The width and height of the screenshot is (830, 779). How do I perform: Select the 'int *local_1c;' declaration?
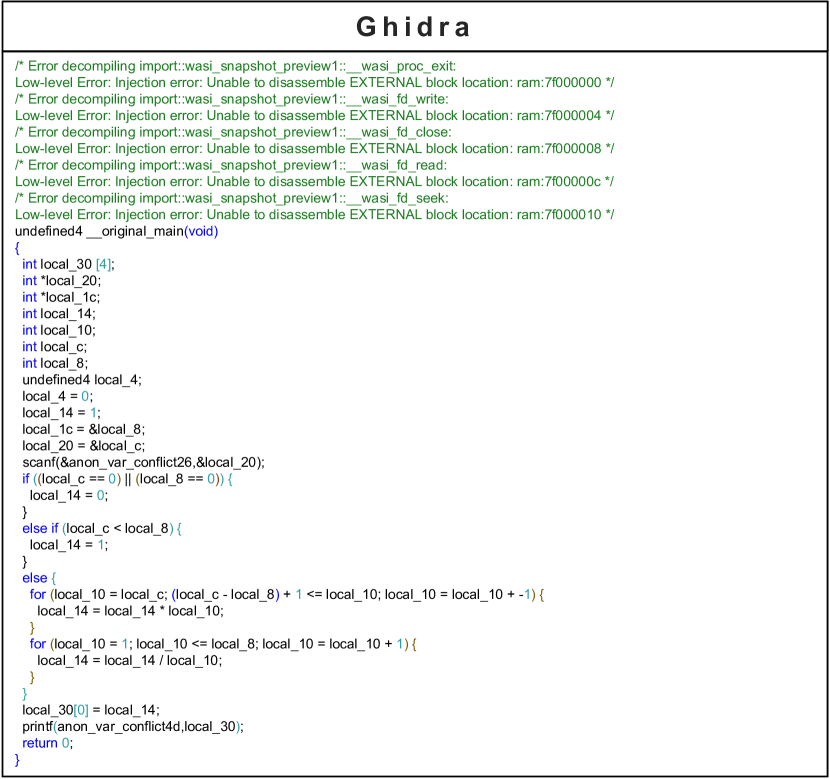point(61,297)
